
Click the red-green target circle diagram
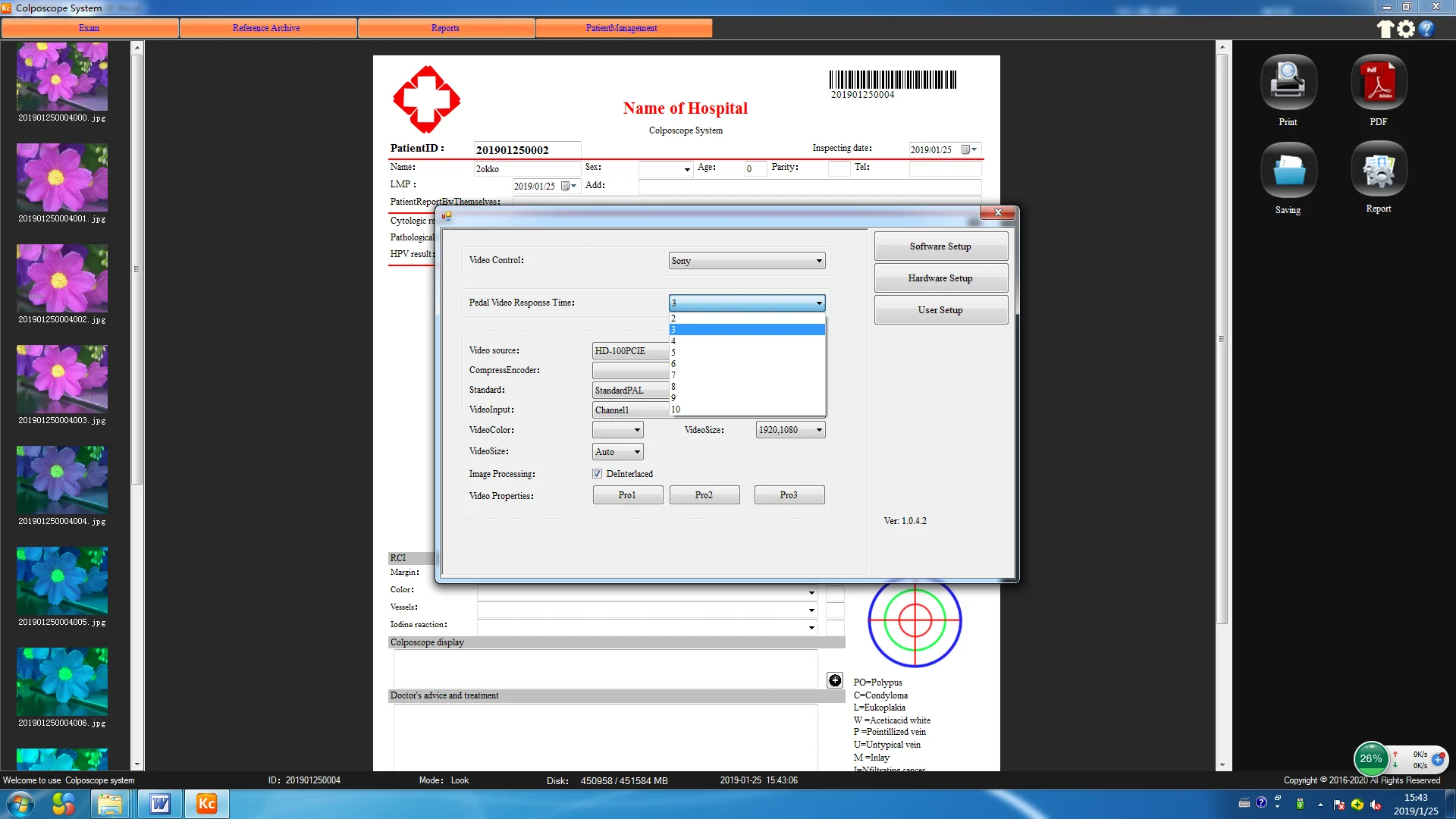915,621
